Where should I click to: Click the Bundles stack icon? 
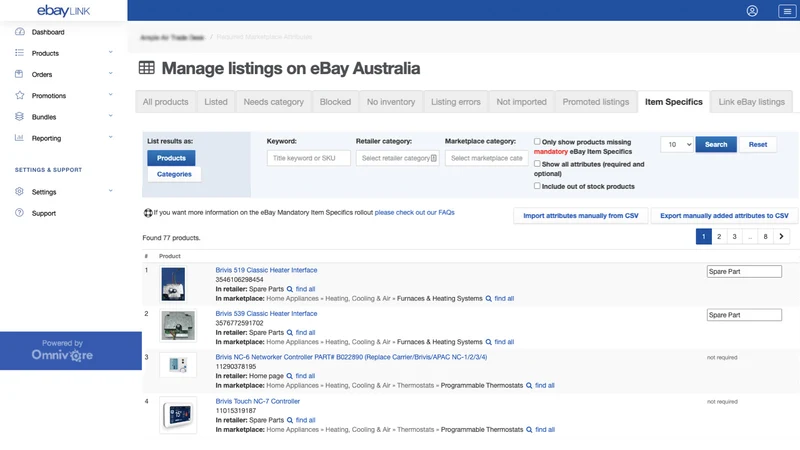point(19,116)
